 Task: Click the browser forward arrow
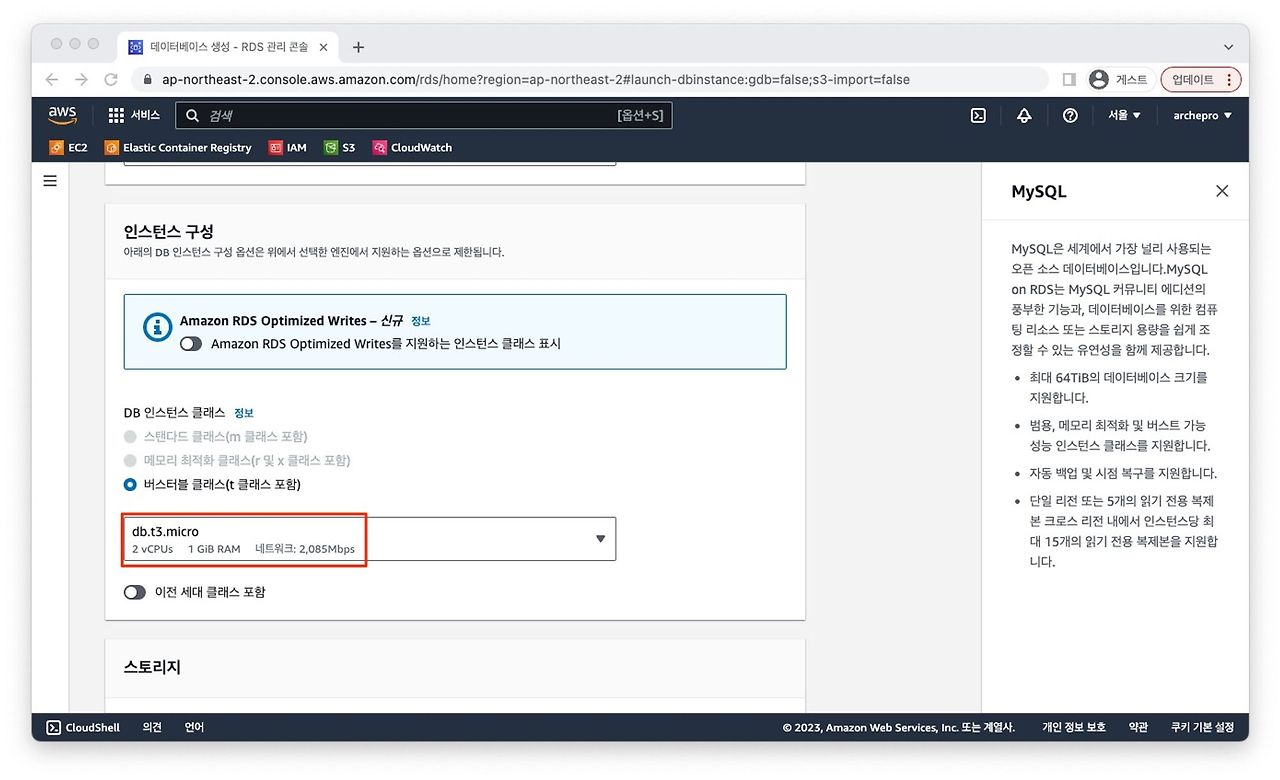pos(82,80)
